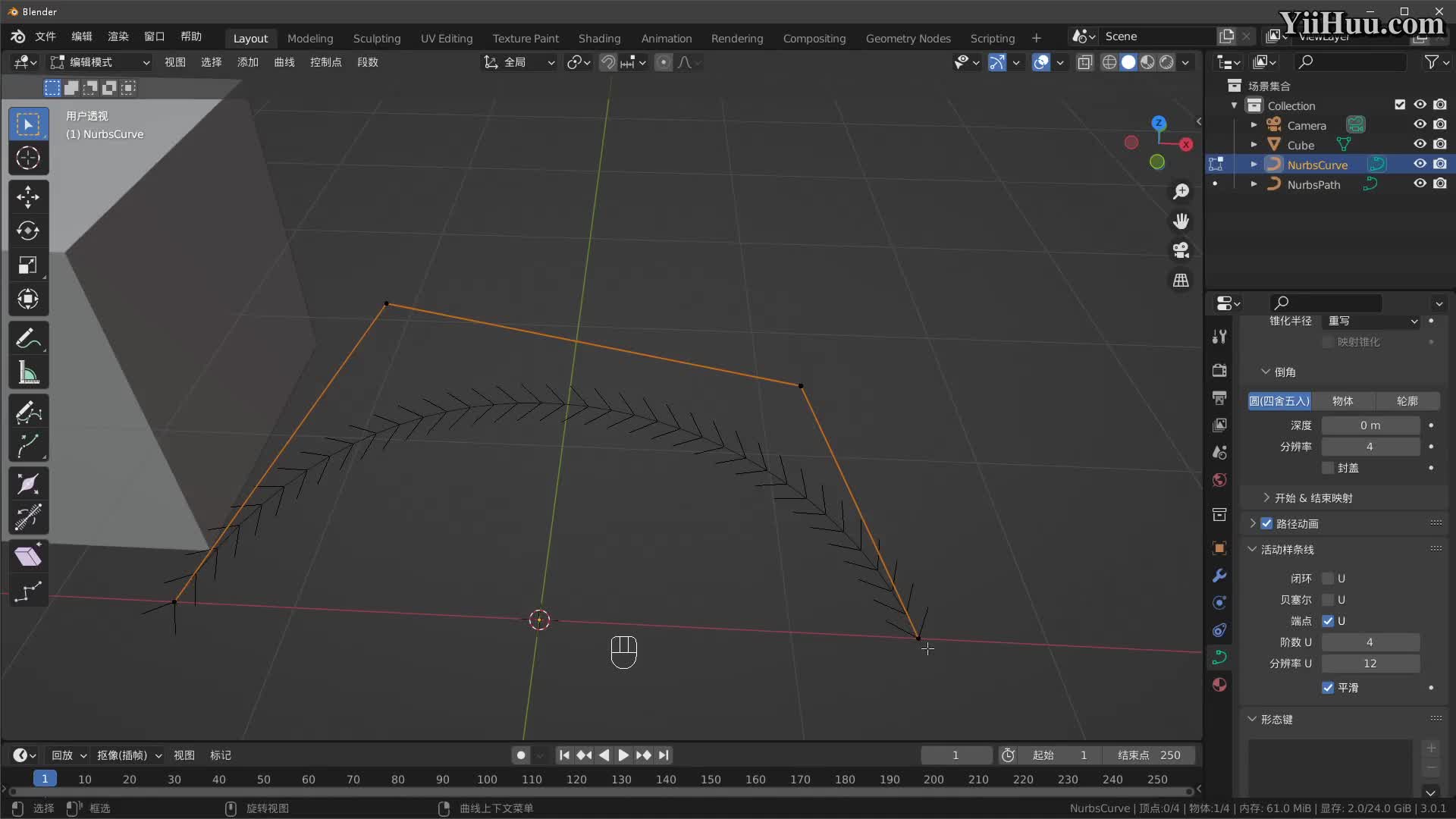Switch to the Shading workspace tab
Image resolution: width=1456 pixels, height=819 pixels.
click(x=599, y=38)
